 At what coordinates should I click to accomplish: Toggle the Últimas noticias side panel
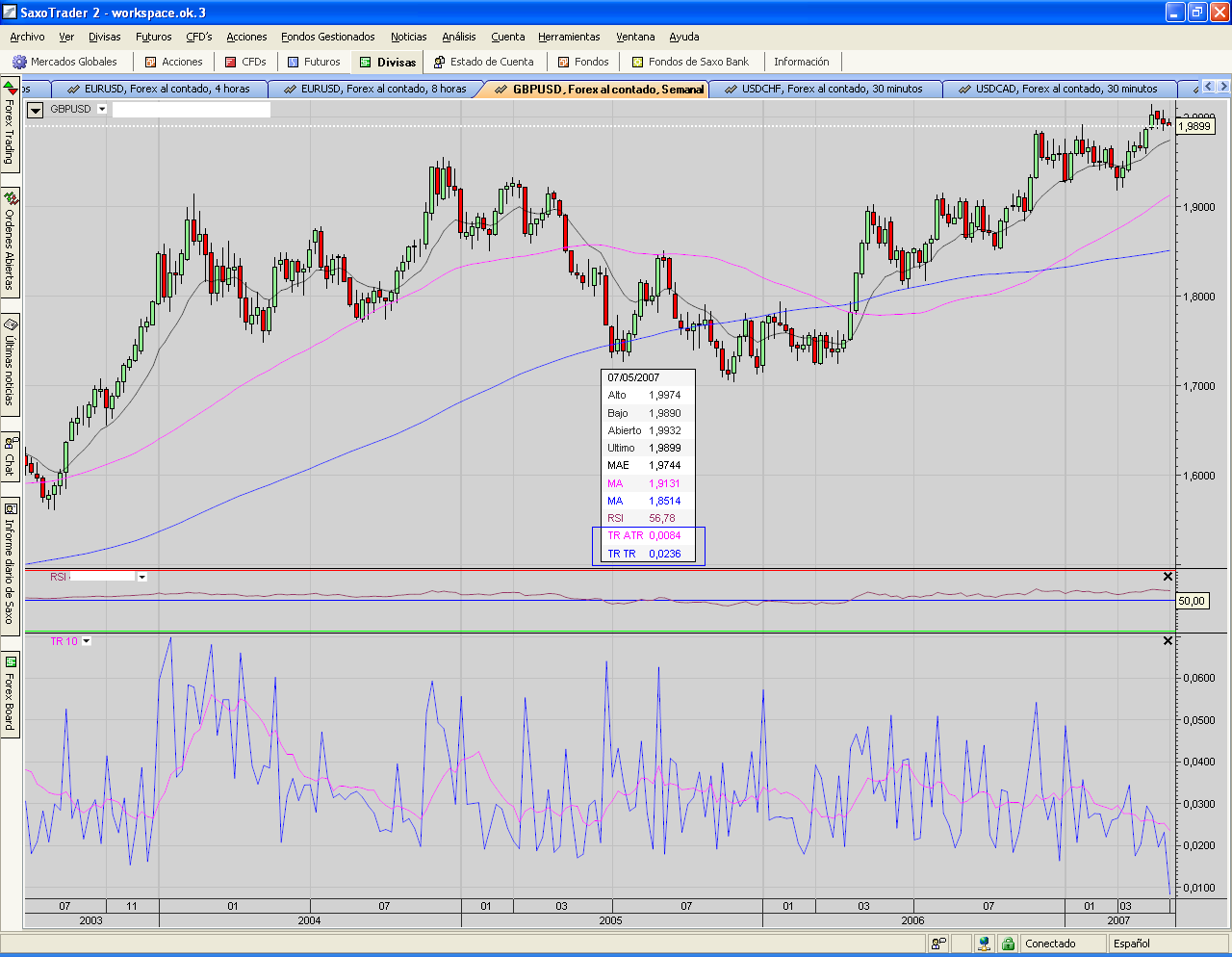coord(10,364)
